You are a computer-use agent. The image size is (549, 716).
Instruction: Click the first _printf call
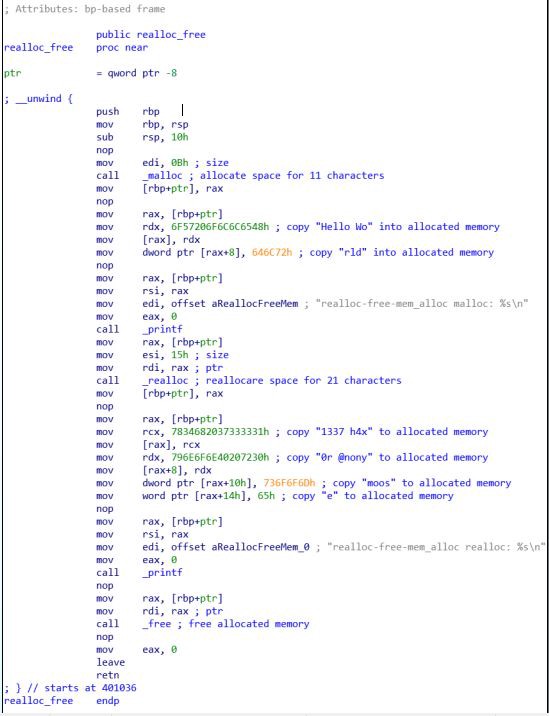click(162, 330)
